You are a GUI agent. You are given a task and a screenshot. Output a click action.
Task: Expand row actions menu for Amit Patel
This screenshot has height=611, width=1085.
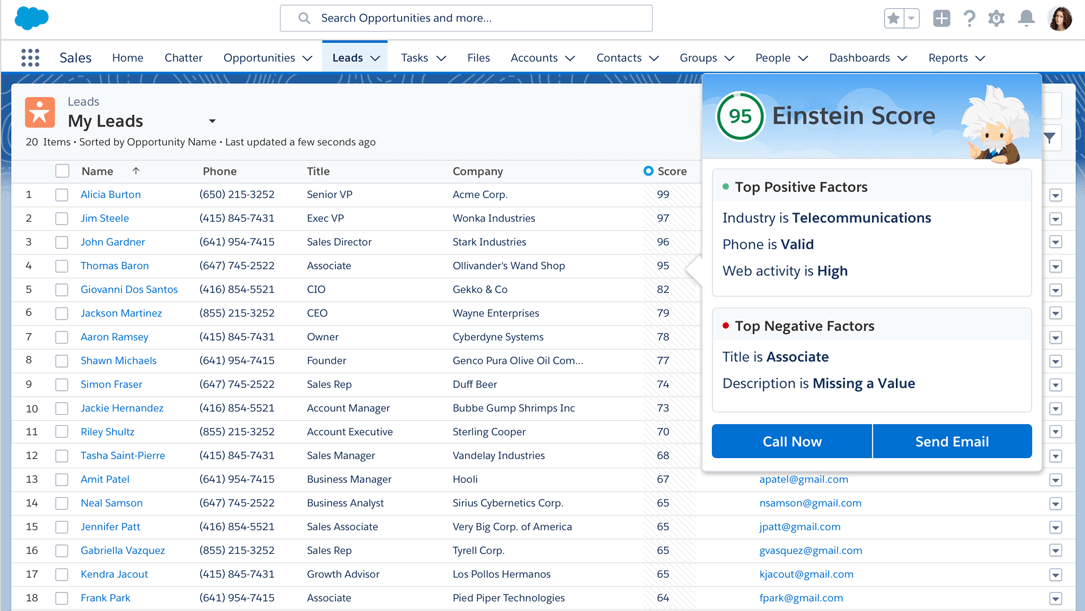tap(1055, 480)
